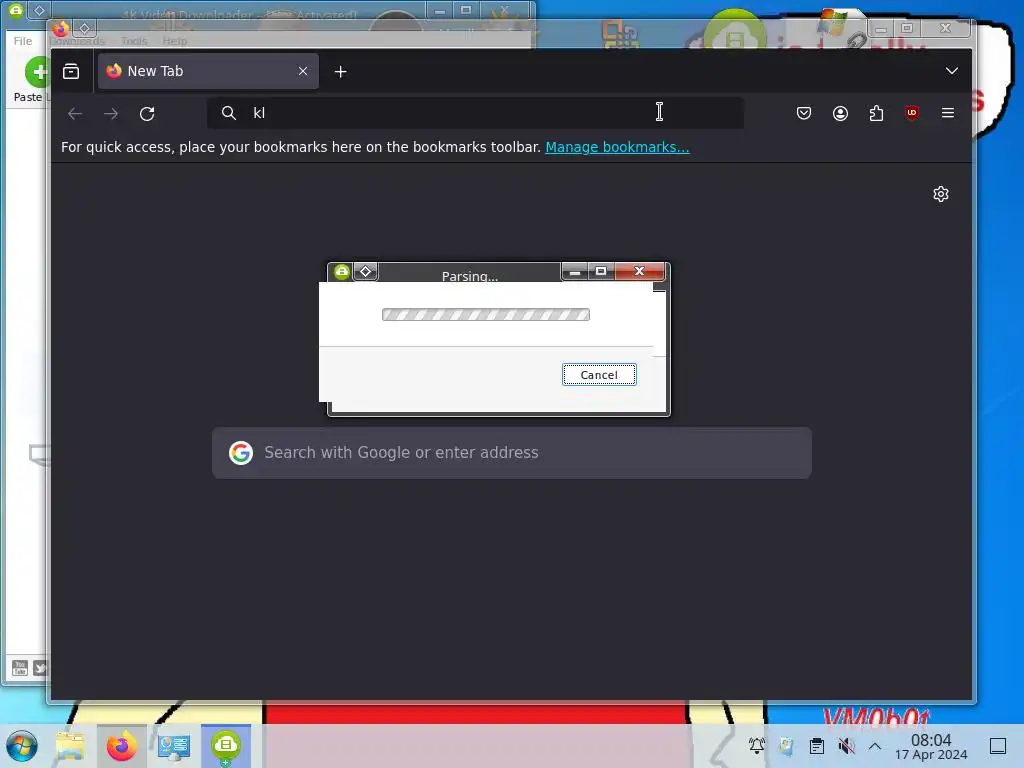Unmute sound via tray volume icon
The height and width of the screenshot is (768, 1024).
[846, 746]
